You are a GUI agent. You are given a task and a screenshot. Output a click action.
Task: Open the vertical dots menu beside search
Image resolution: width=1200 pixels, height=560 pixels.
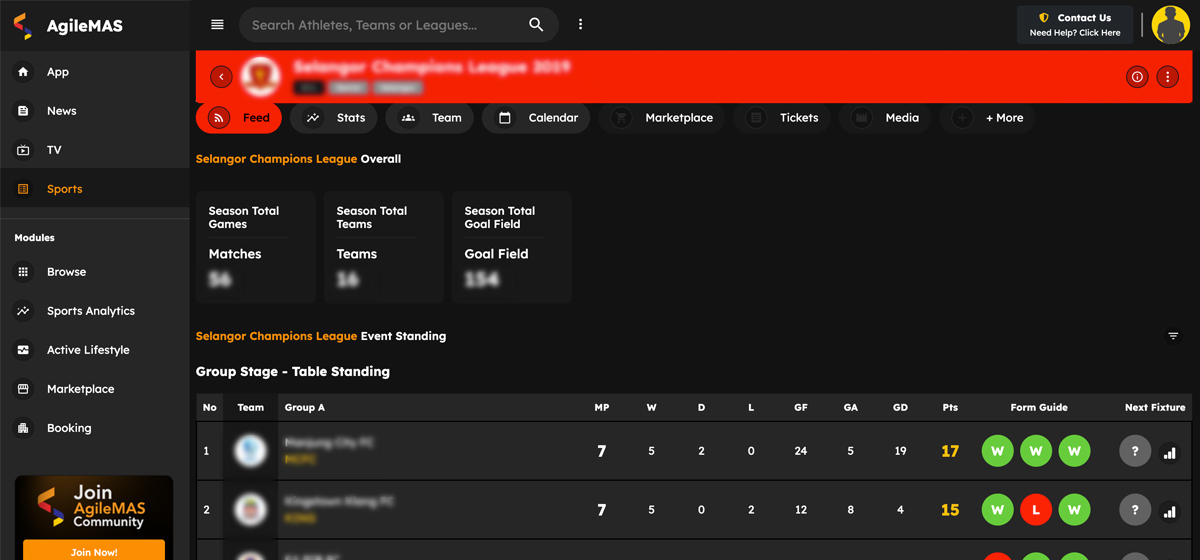click(580, 25)
